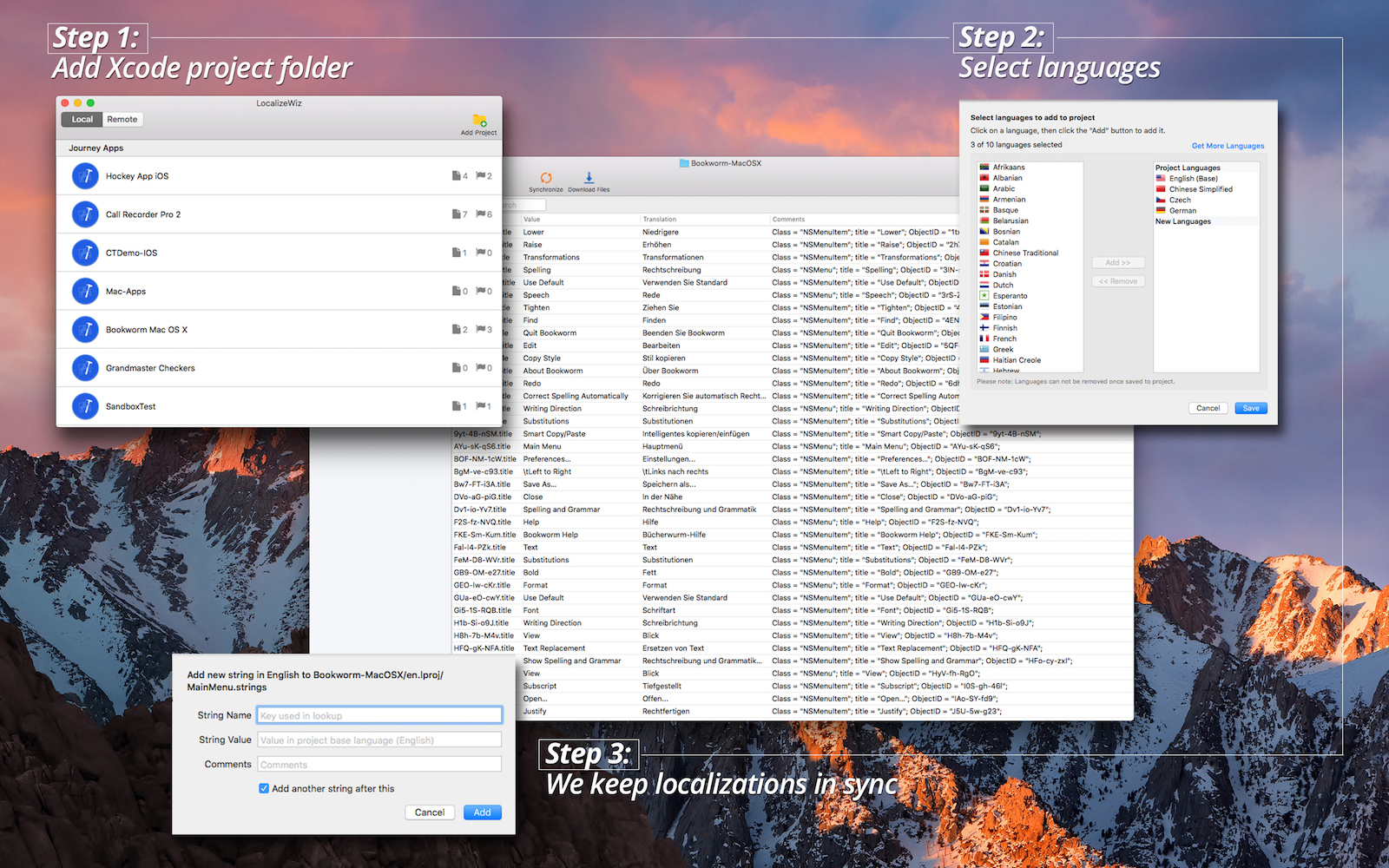
Task: Click the Add >> language button
Action: [x=1118, y=263]
